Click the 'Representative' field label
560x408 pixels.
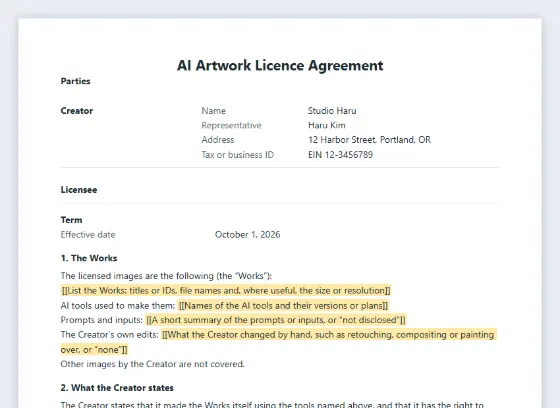[x=231, y=125]
